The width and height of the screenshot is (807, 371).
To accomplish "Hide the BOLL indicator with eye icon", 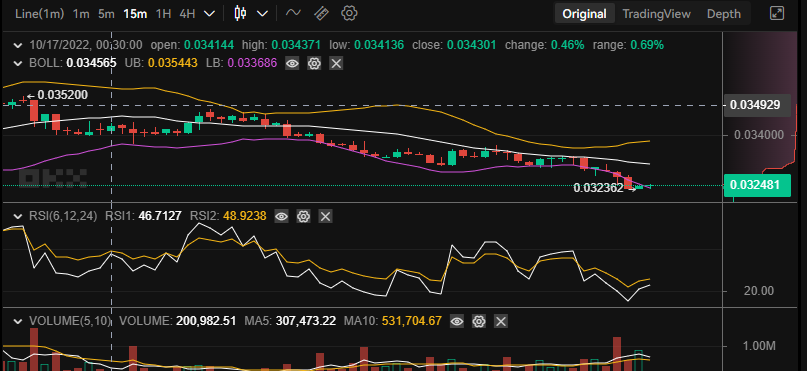I will [x=292, y=64].
